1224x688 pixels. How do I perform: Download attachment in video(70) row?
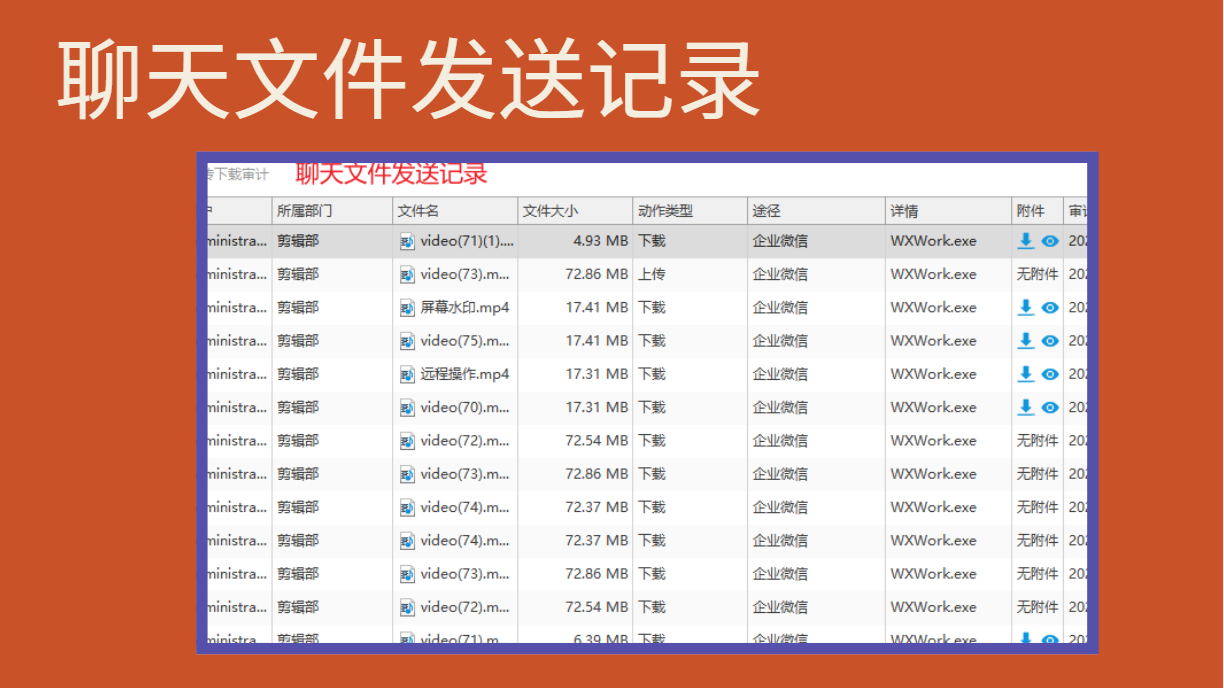click(1026, 407)
